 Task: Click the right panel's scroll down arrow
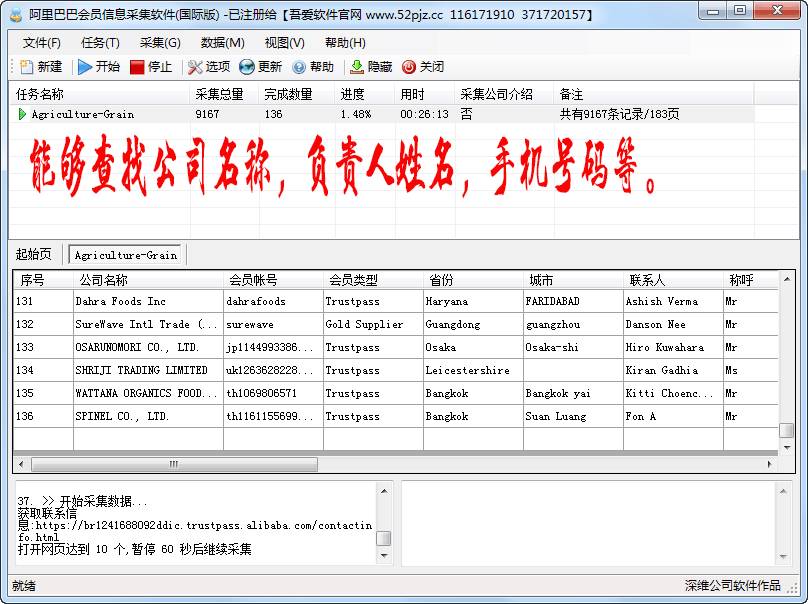click(783, 557)
